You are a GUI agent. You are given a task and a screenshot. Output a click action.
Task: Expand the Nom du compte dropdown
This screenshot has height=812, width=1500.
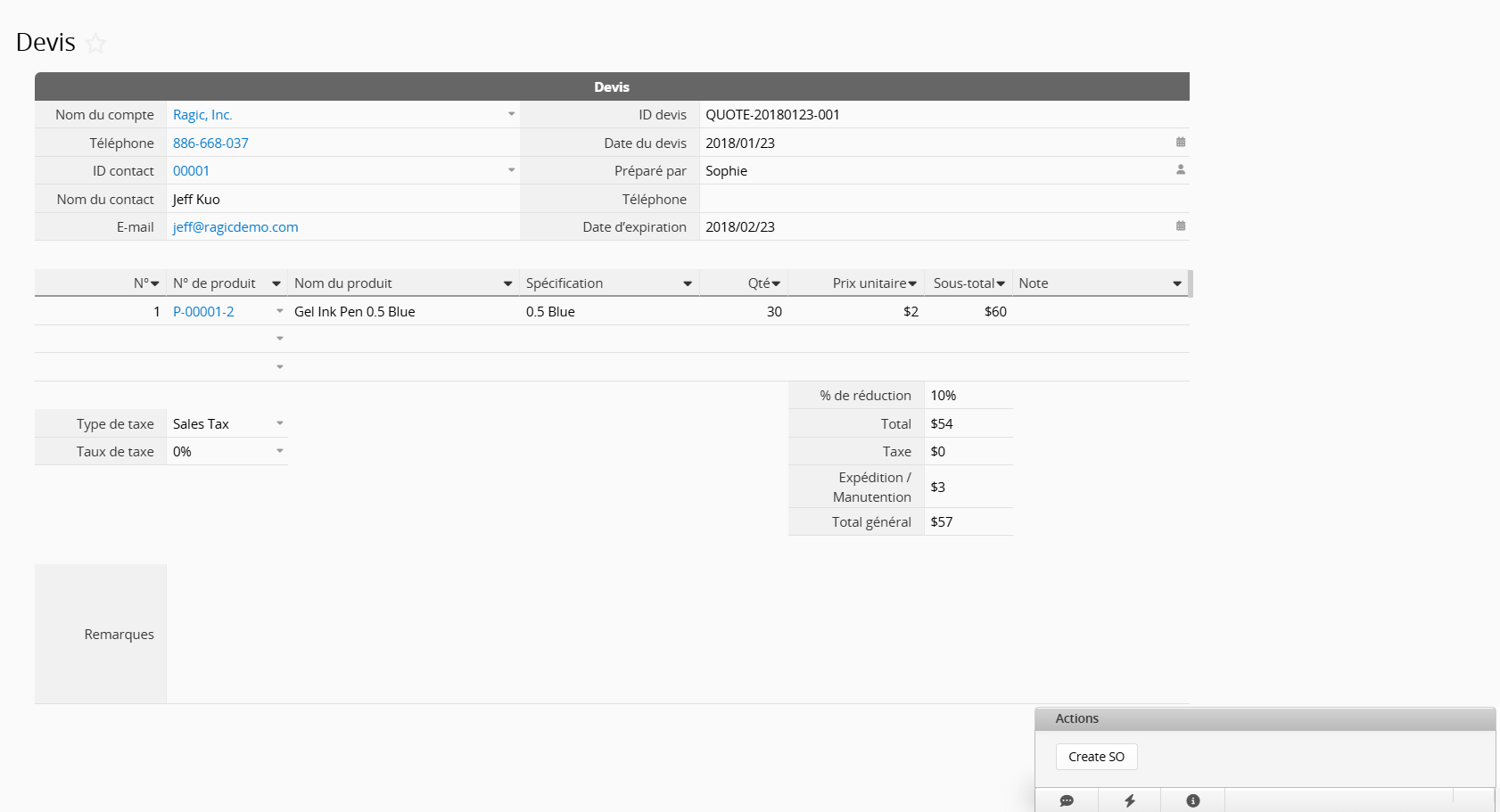511,114
